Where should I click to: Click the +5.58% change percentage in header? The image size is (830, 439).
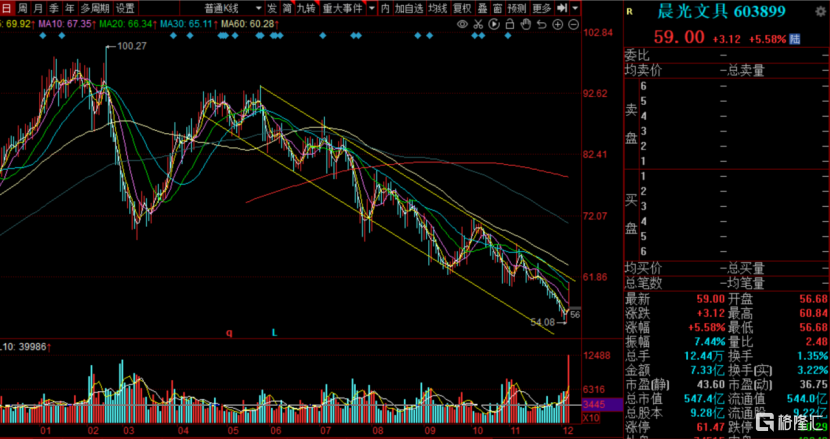[x=768, y=39]
